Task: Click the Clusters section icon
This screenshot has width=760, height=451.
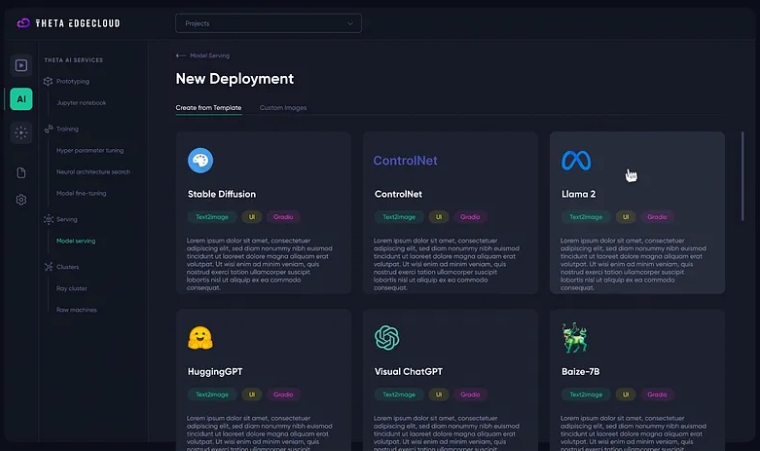Action: point(48,267)
